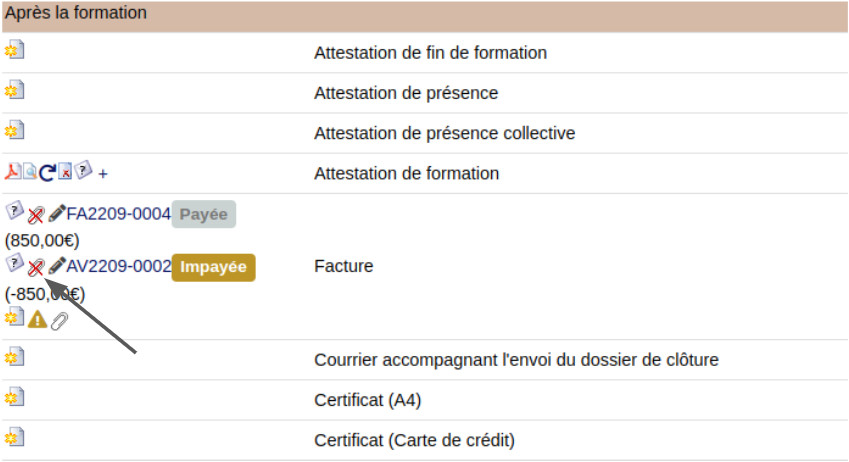Attach an existing invoice with paperclip icon

[59, 320]
